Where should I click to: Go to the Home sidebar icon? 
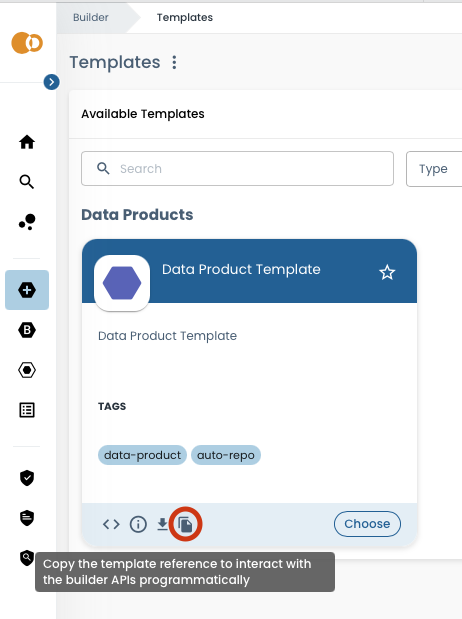(27, 142)
